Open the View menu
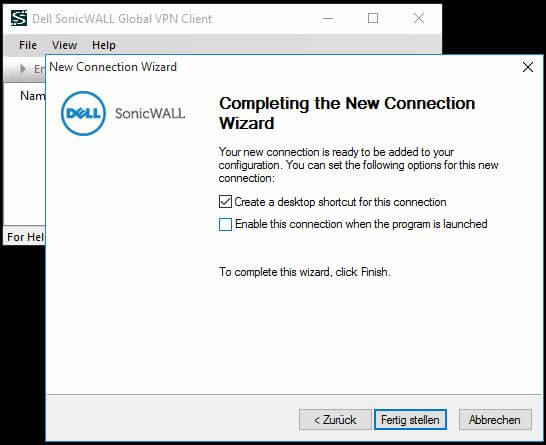 pos(64,45)
